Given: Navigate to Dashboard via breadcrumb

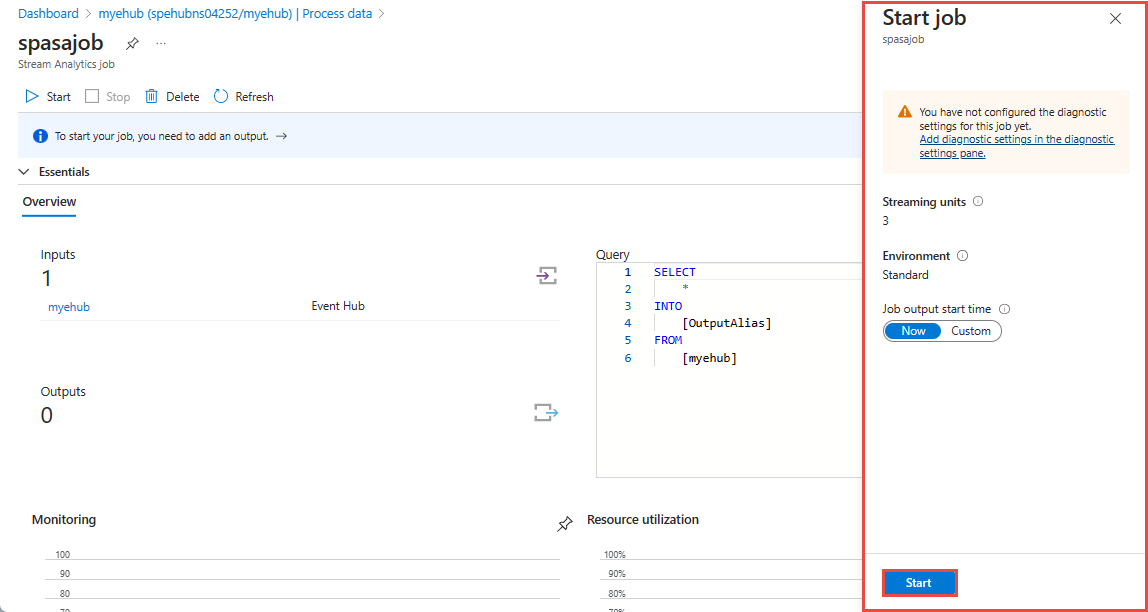Looking at the screenshot, I should (48, 13).
